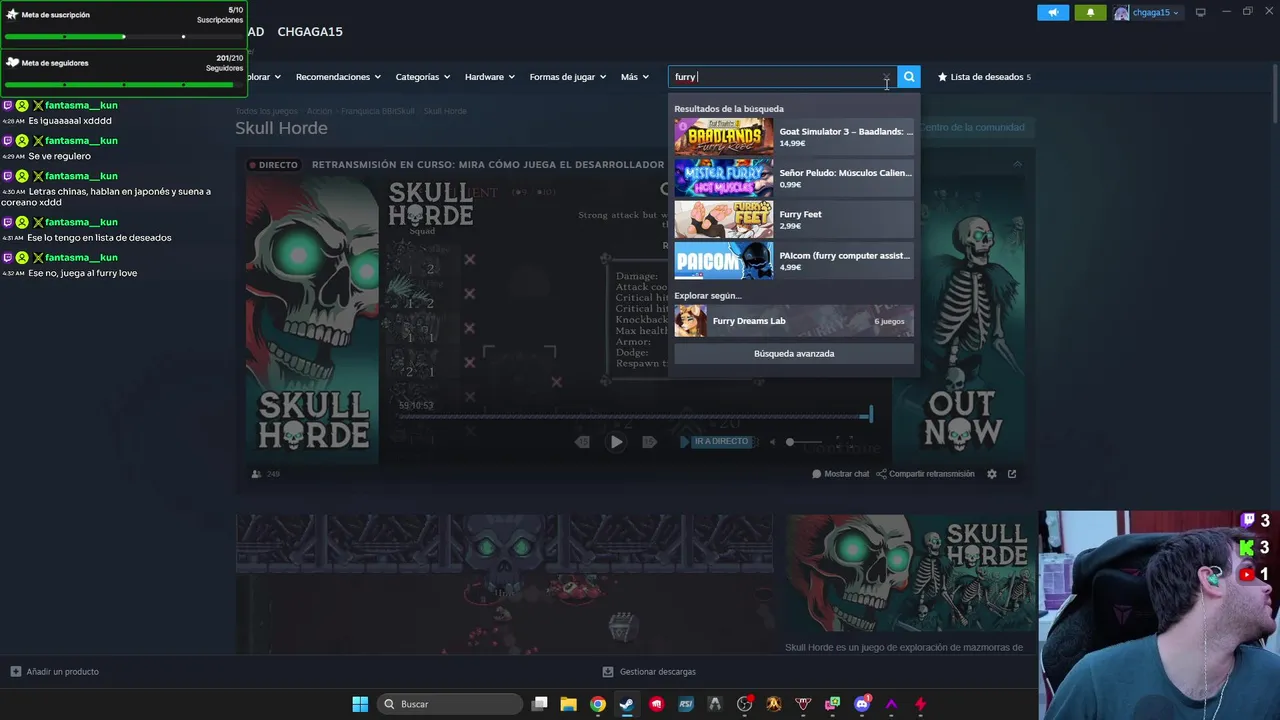Pop out the broadcast in new window
1280x720 pixels.
1012,474
